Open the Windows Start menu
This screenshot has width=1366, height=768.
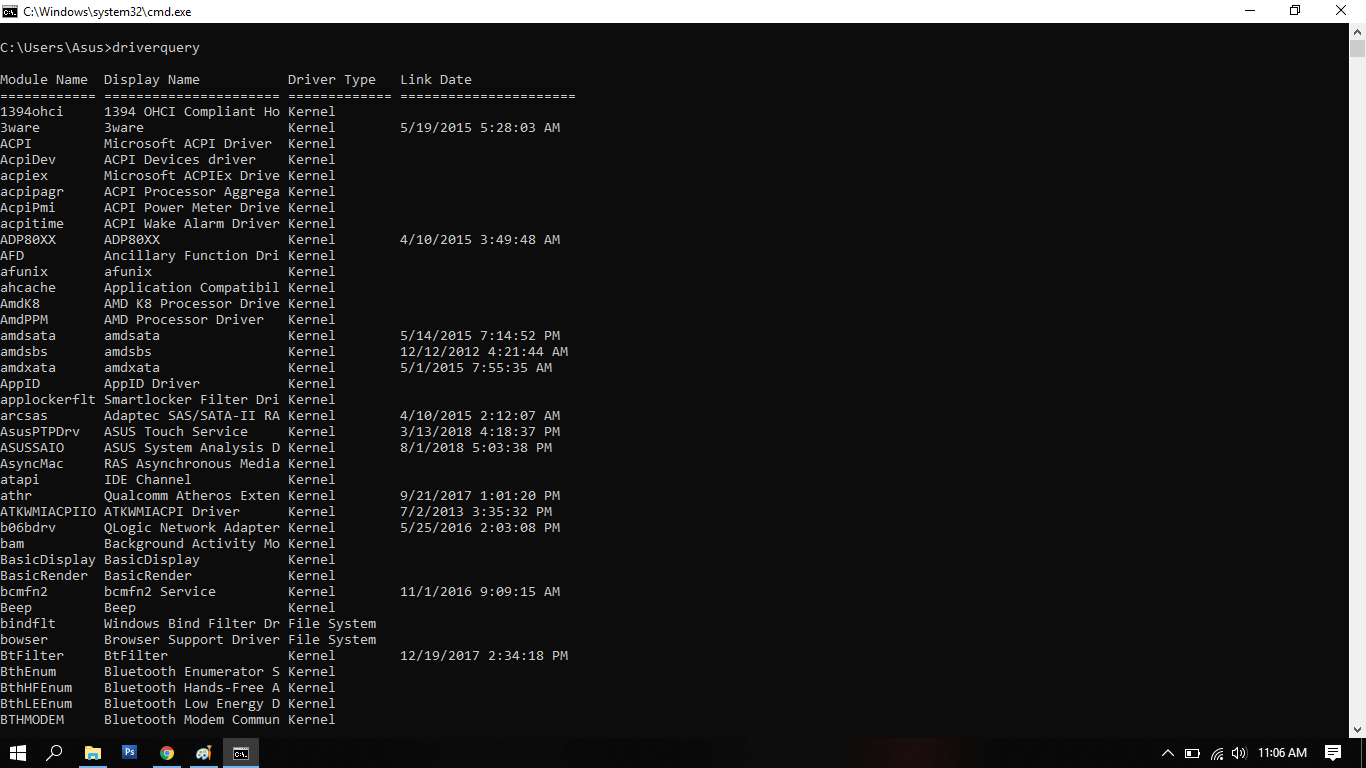[18, 753]
